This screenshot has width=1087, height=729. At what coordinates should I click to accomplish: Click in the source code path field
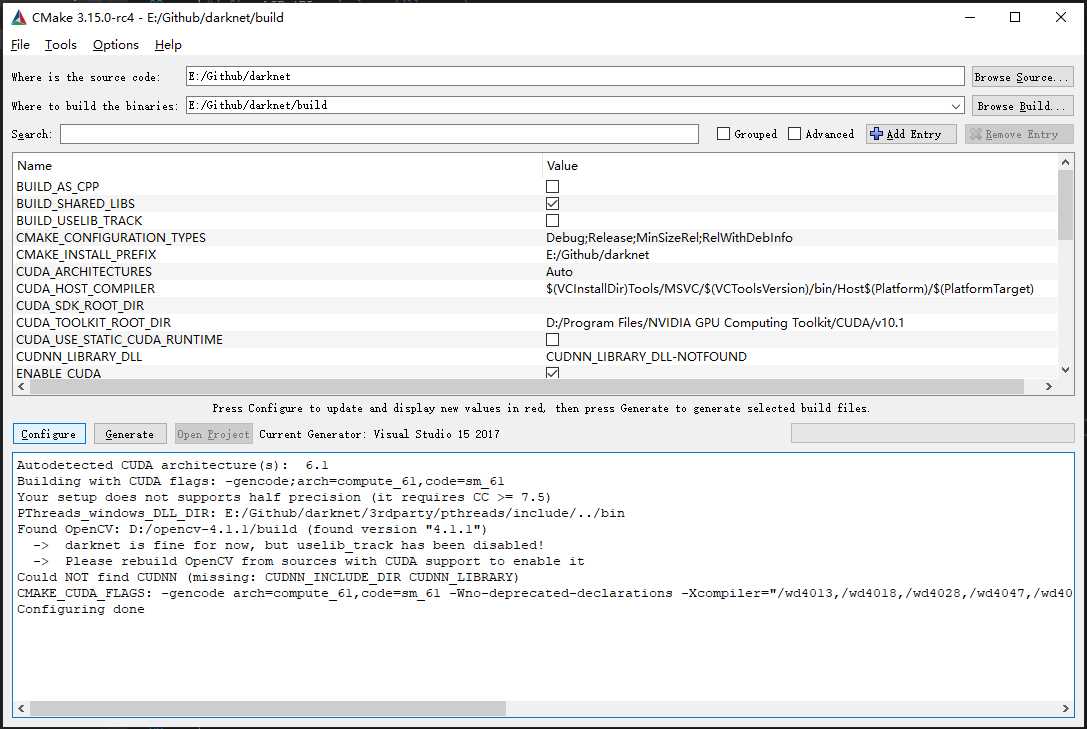575,76
